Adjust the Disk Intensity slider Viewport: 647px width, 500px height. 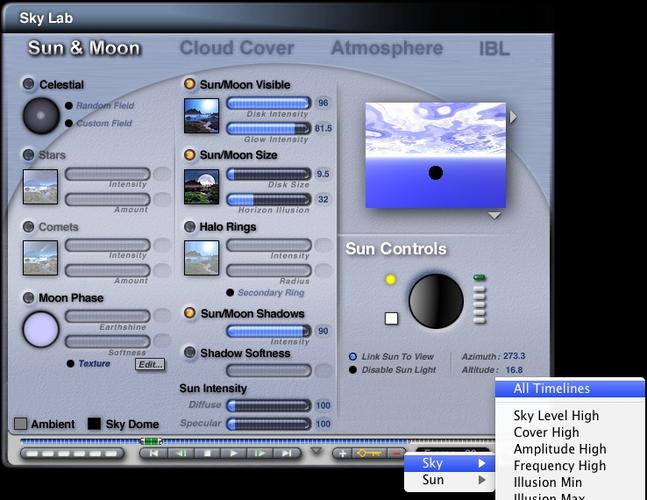click(x=269, y=103)
